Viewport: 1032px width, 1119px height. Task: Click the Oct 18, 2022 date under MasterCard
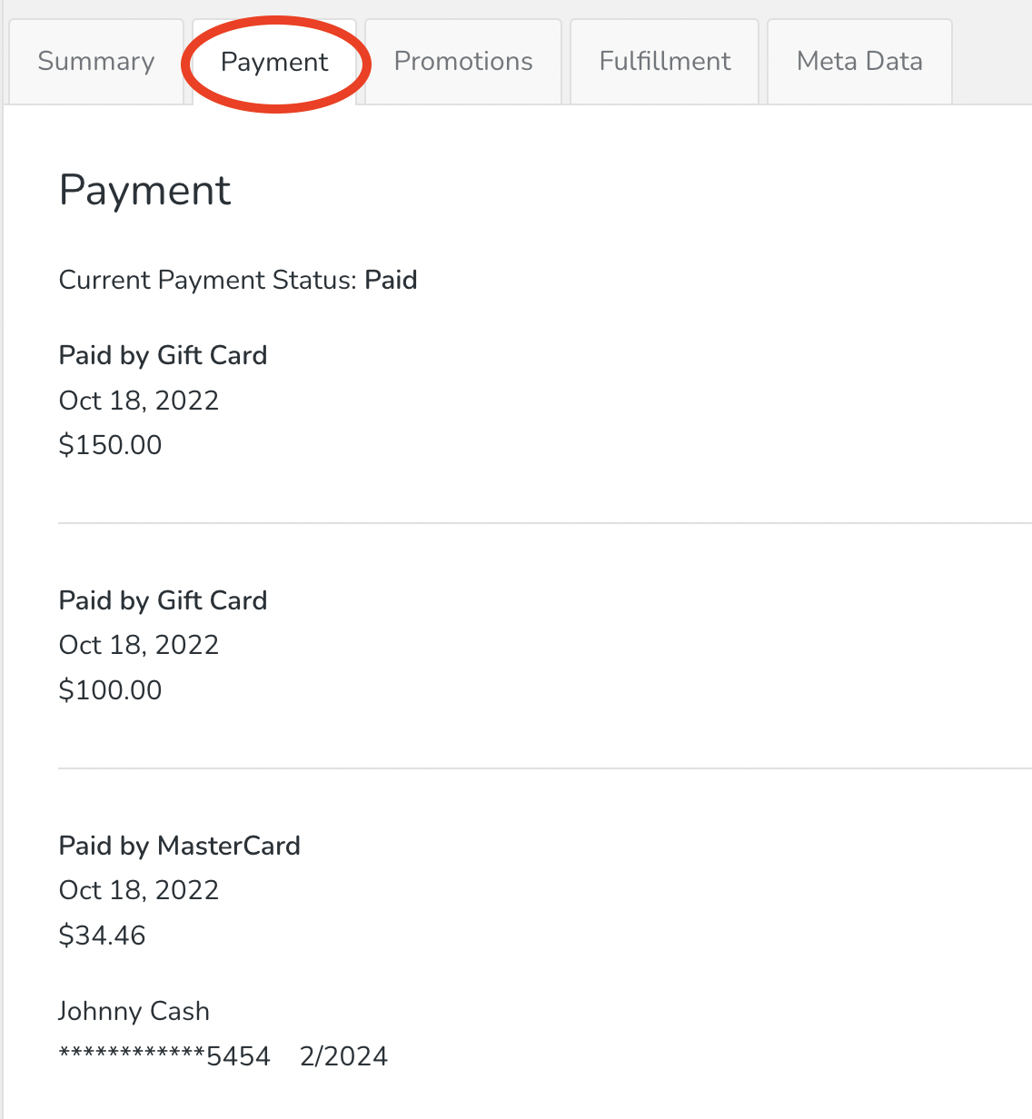coord(138,890)
